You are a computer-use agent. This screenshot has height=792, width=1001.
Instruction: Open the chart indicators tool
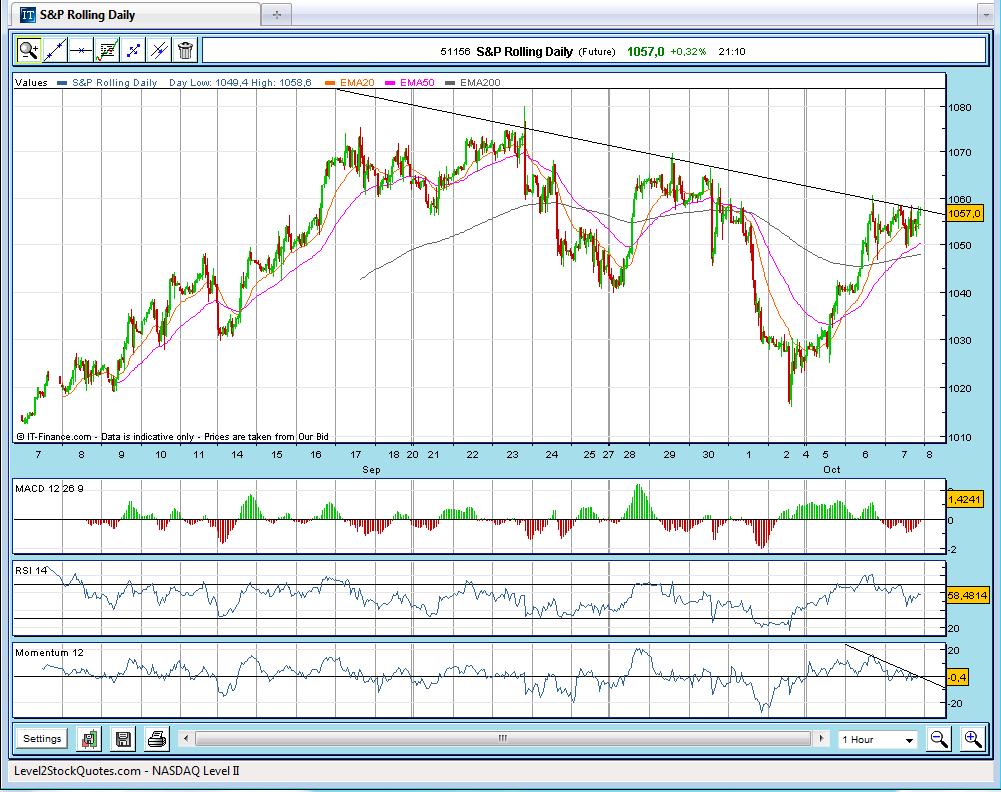point(107,50)
